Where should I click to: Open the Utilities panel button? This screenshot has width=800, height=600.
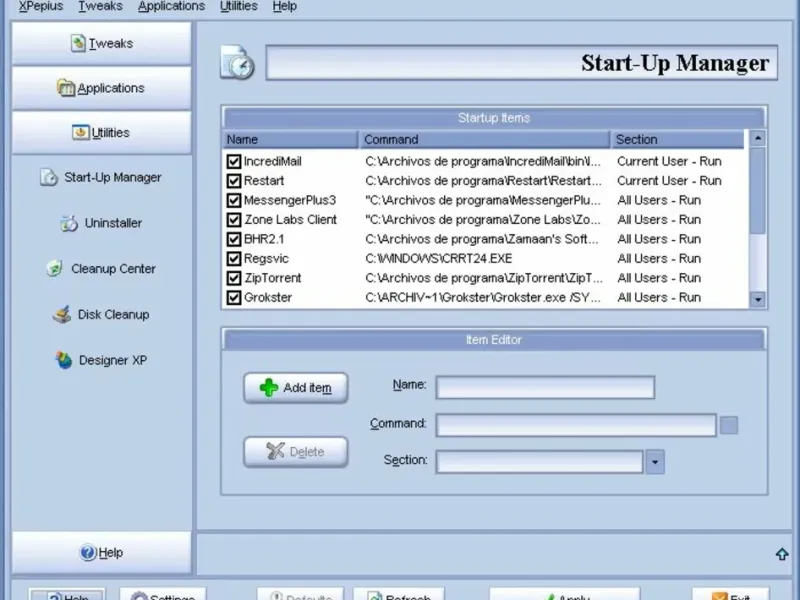(x=102, y=133)
